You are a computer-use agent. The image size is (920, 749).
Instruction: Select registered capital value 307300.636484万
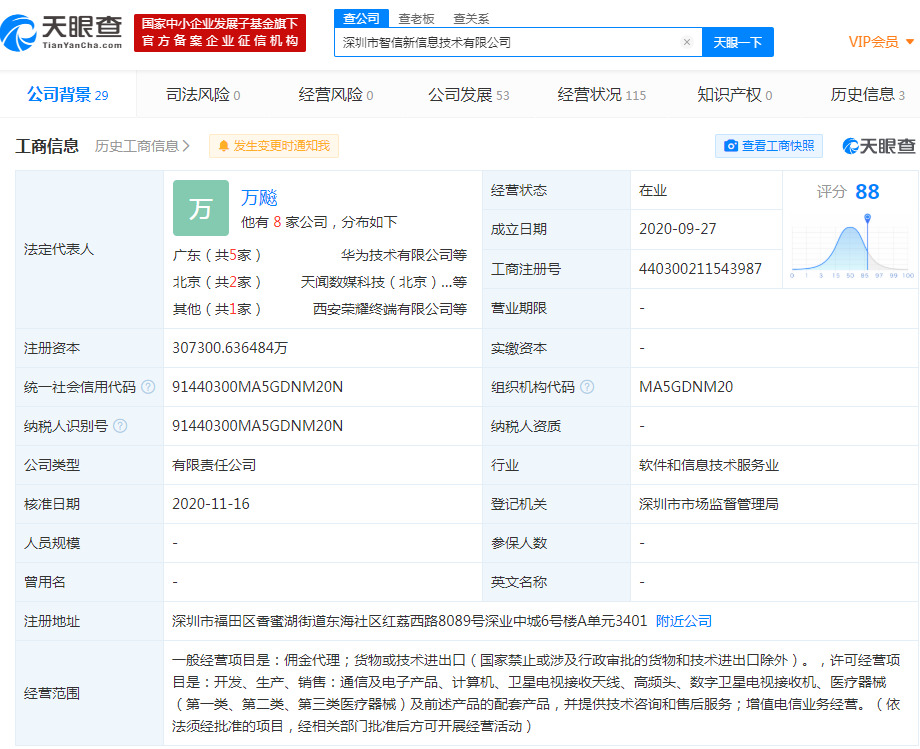click(x=230, y=348)
